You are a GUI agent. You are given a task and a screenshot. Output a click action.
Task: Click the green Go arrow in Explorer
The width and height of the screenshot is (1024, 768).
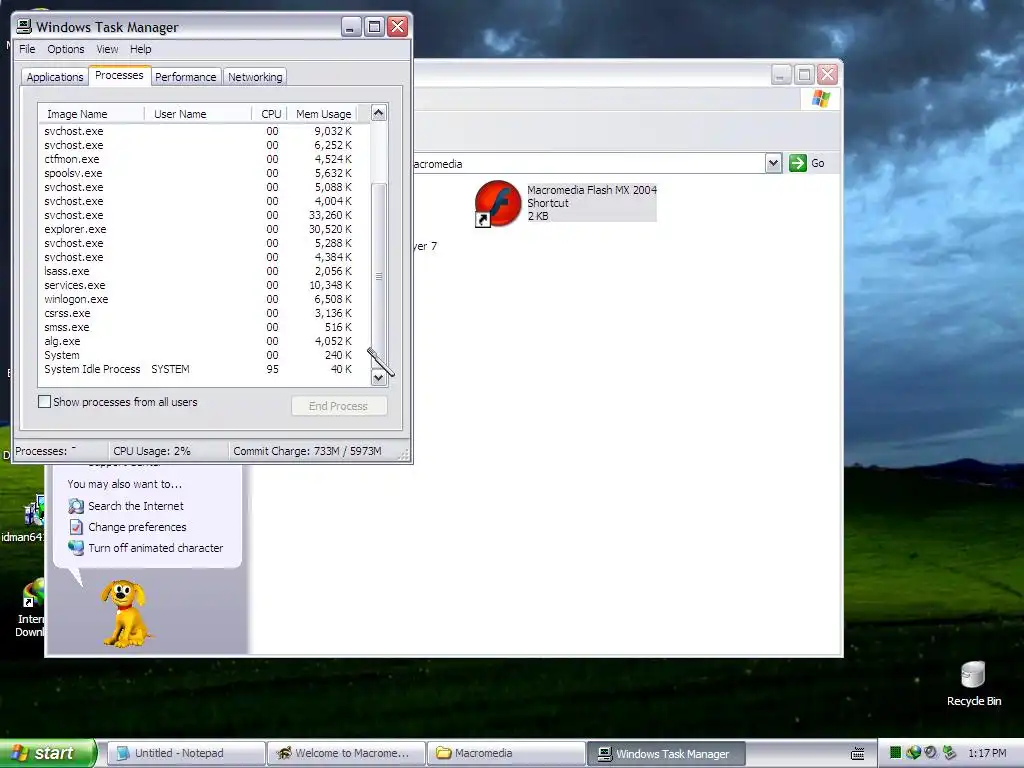[x=797, y=163]
